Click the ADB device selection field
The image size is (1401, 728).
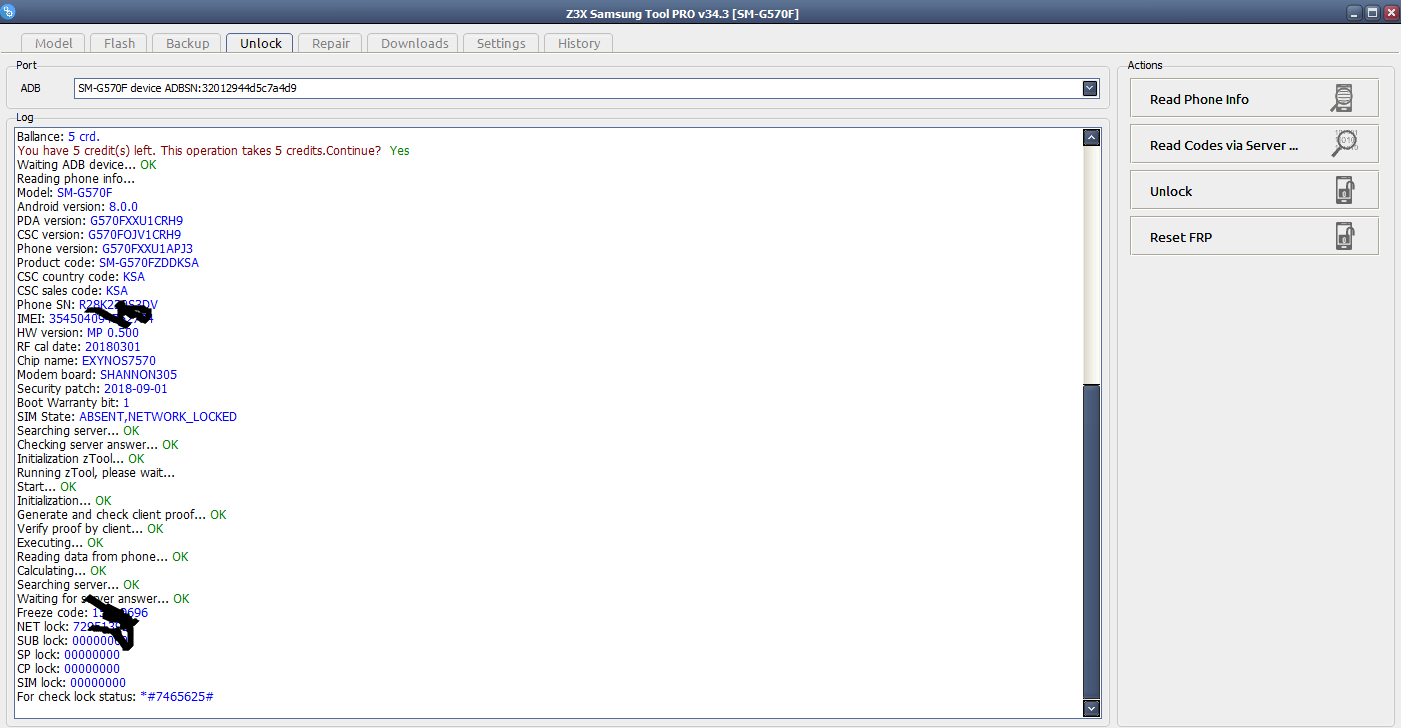click(586, 88)
